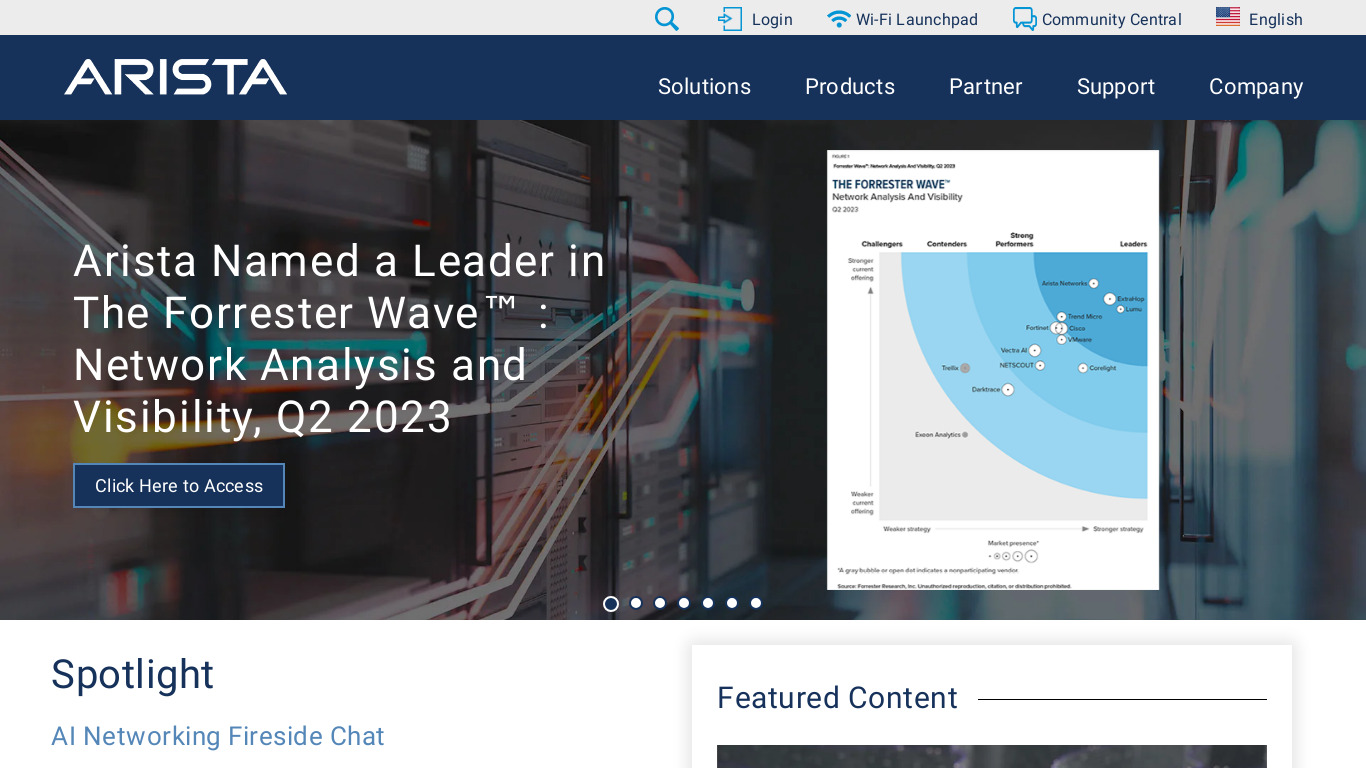
Task: Select the seventh carousel slide dot
Action: (x=756, y=603)
